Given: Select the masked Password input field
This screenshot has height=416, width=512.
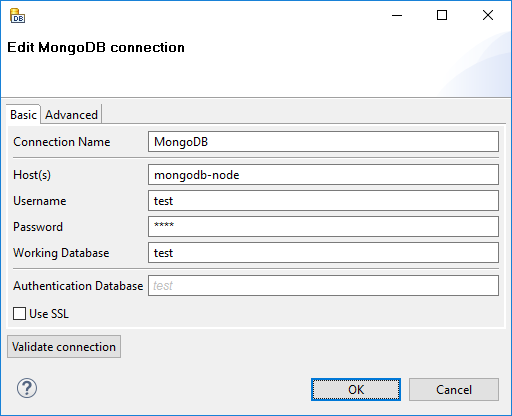Looking at the screenshot, I should pos(323,227).
